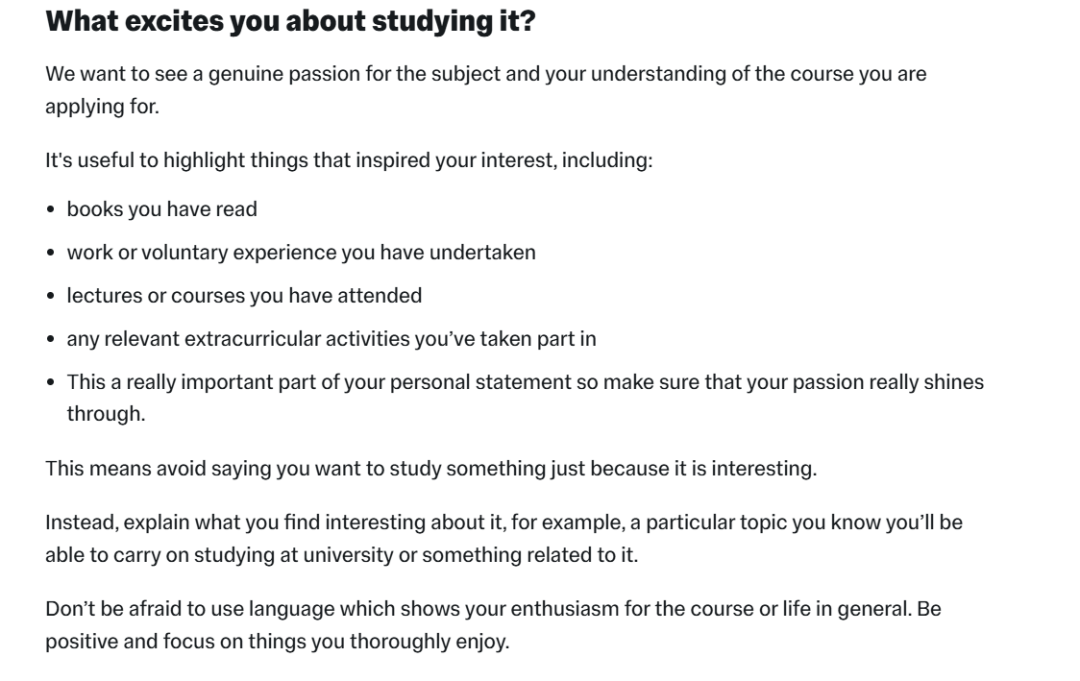Click the 'Instead, explain what you find interesting' paragraph
This screenshot has width=1080, height=681.
point(503,538)
